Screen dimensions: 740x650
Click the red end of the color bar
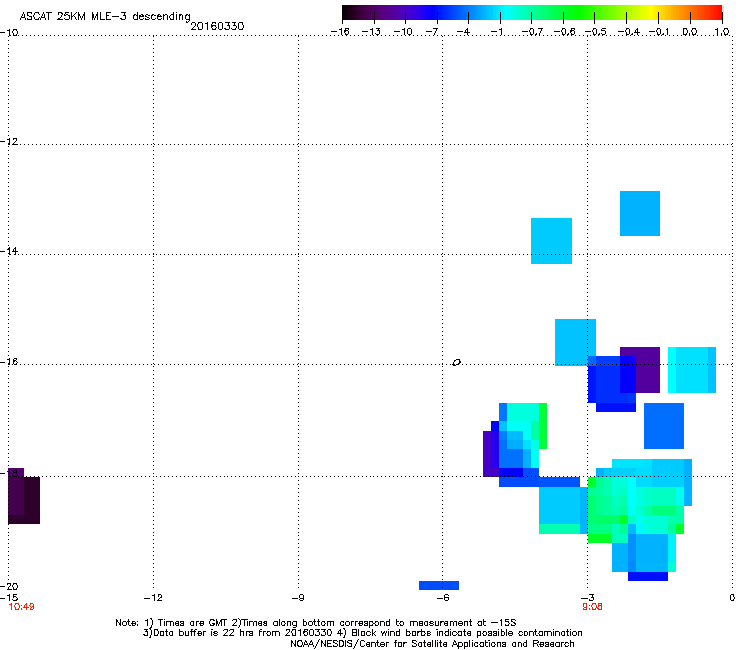715,13
